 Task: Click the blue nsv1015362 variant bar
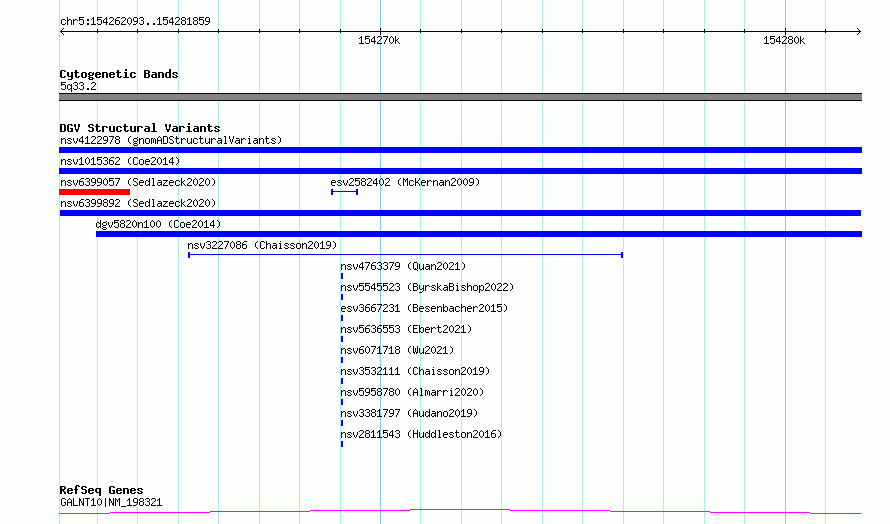[x=460, y=171]
